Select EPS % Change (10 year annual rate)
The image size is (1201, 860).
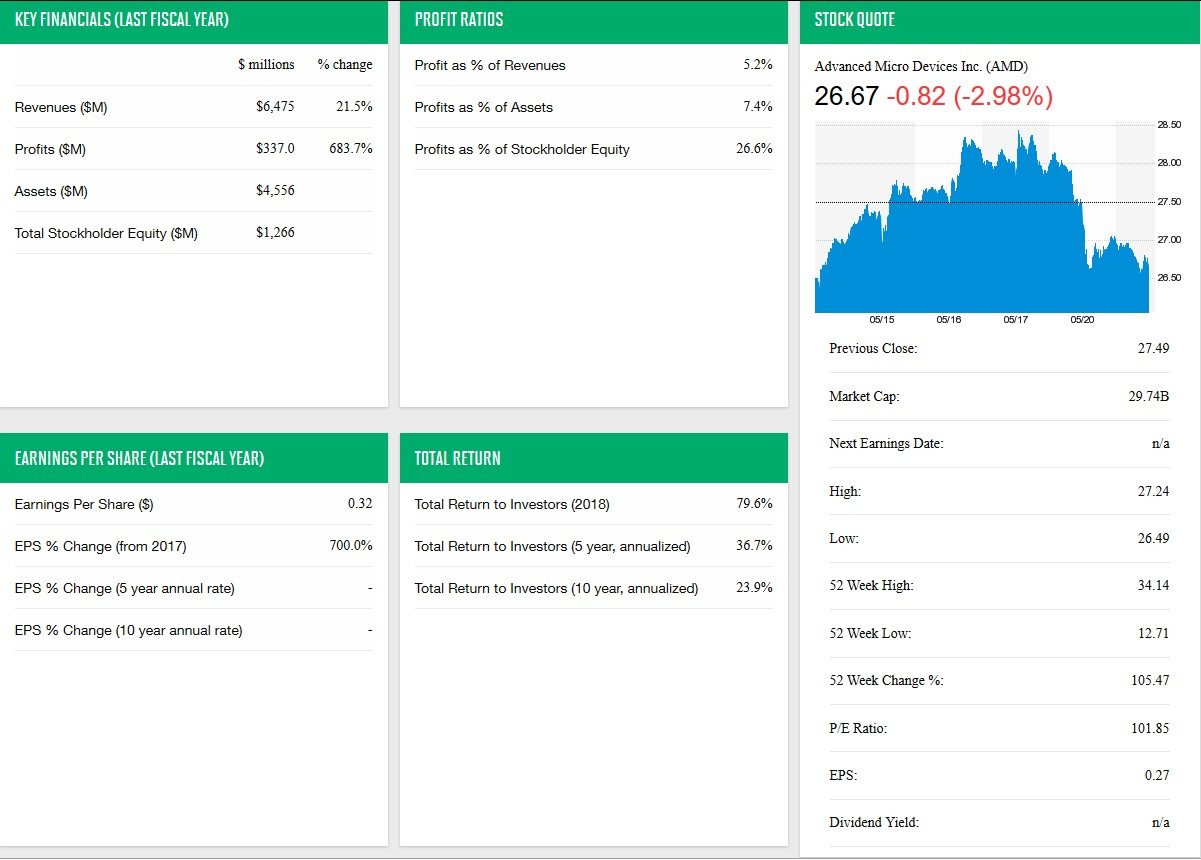pyautogui.click(x=129, y=631)
